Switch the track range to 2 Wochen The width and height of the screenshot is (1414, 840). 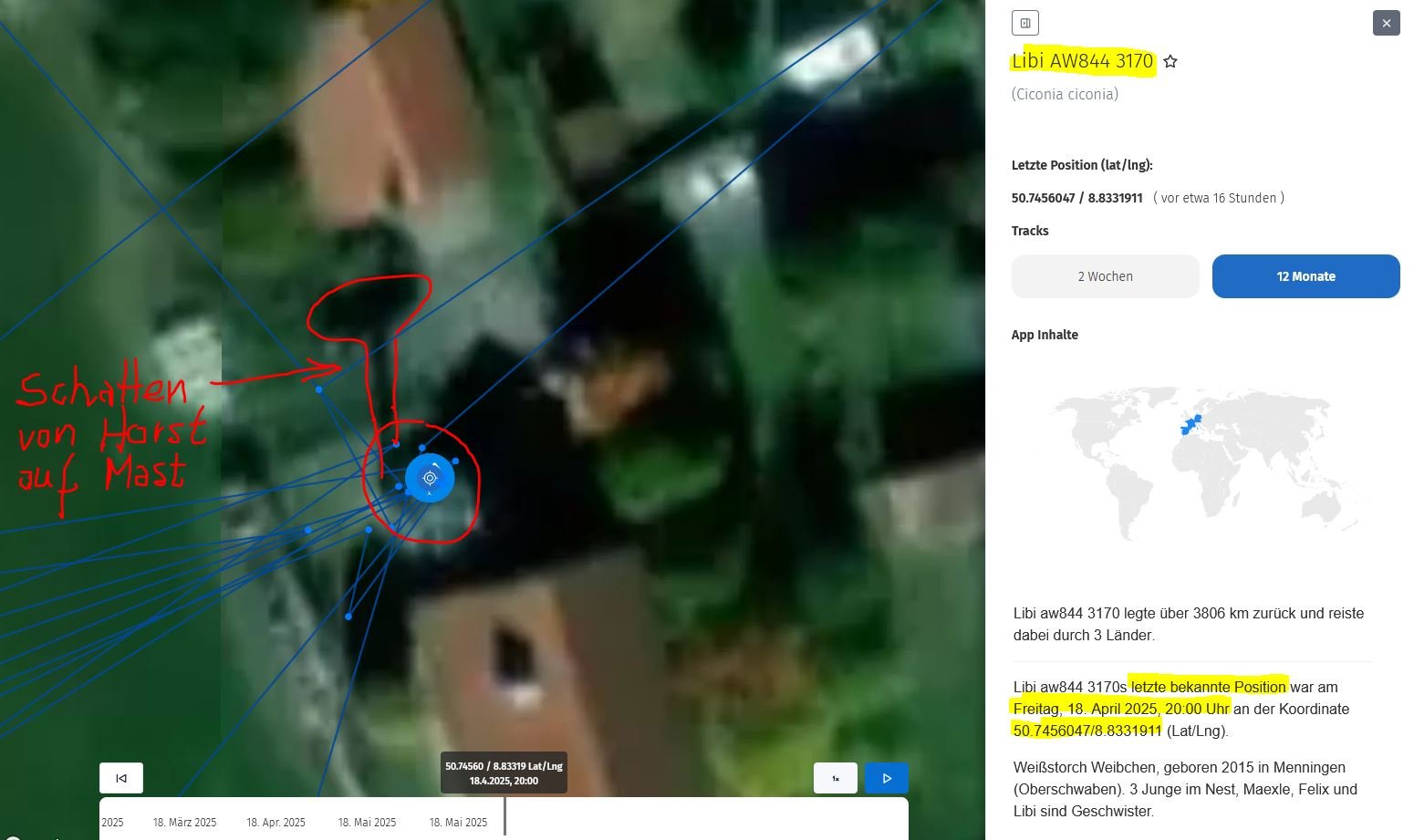pyautogui.click(x=1105, y=276)
